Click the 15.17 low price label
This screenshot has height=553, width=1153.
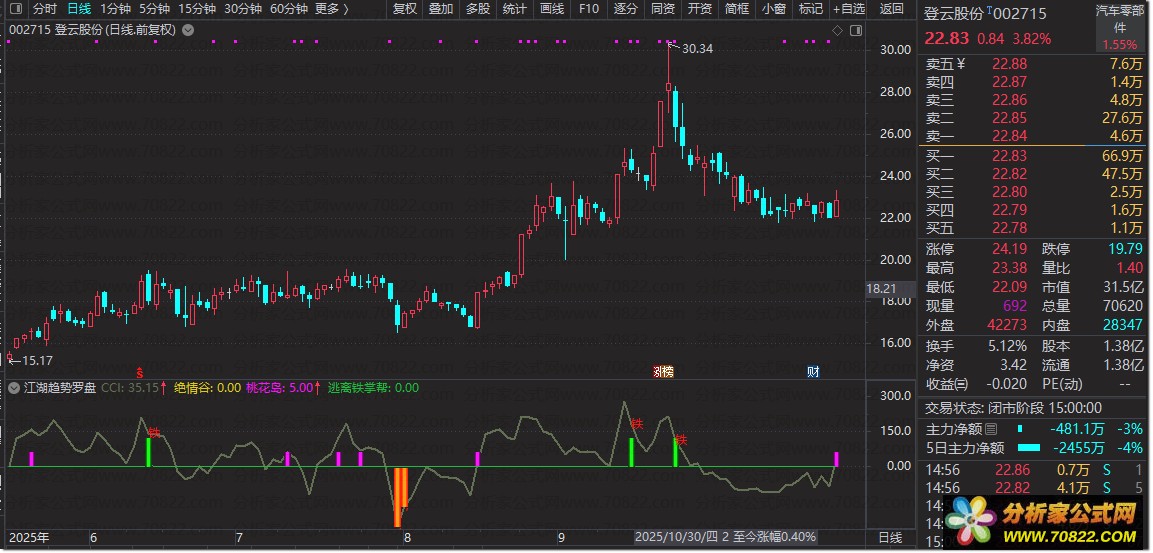click(38, 360)
